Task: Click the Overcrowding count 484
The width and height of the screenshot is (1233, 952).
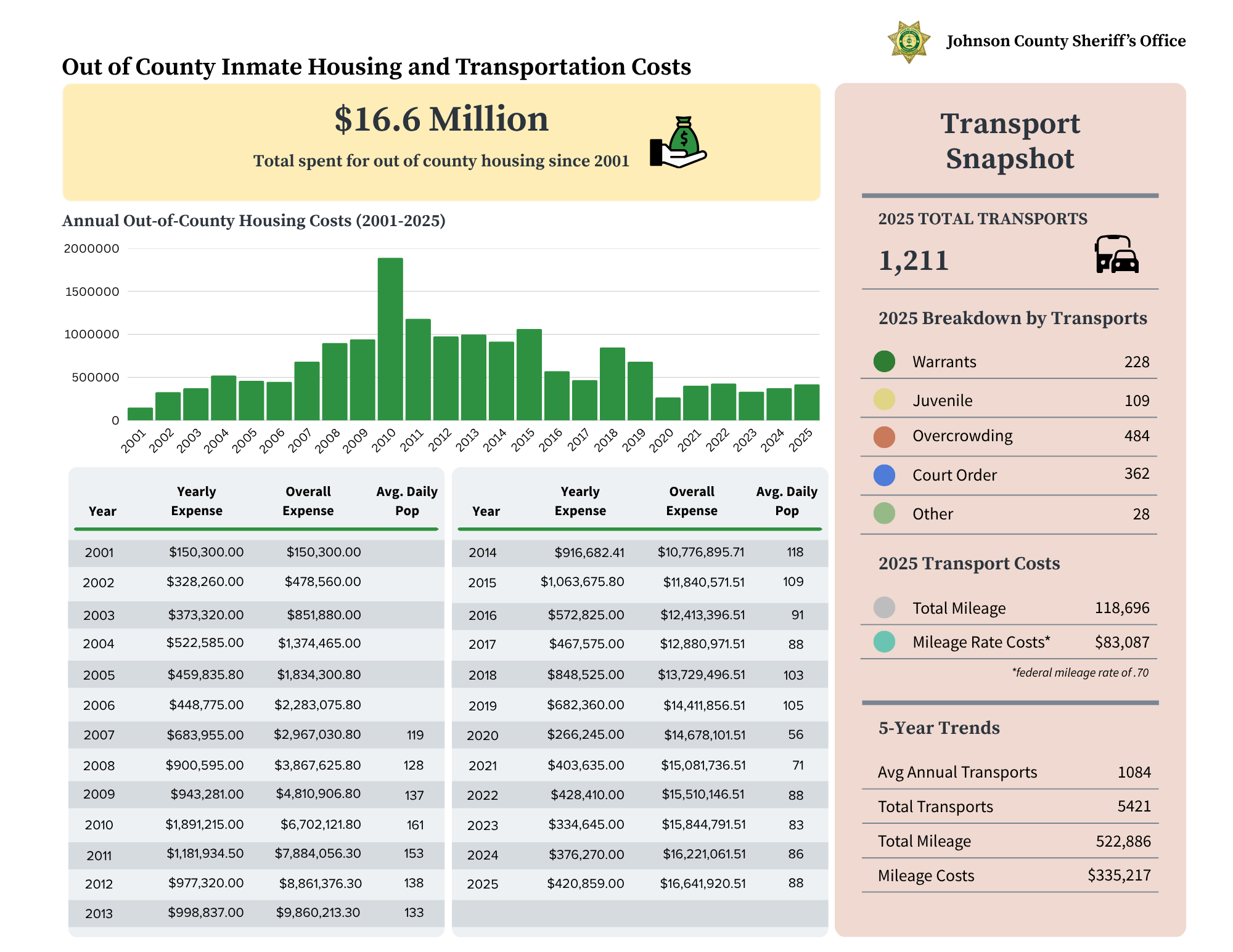Action: pyautogui.click(x=1137, y=436)
